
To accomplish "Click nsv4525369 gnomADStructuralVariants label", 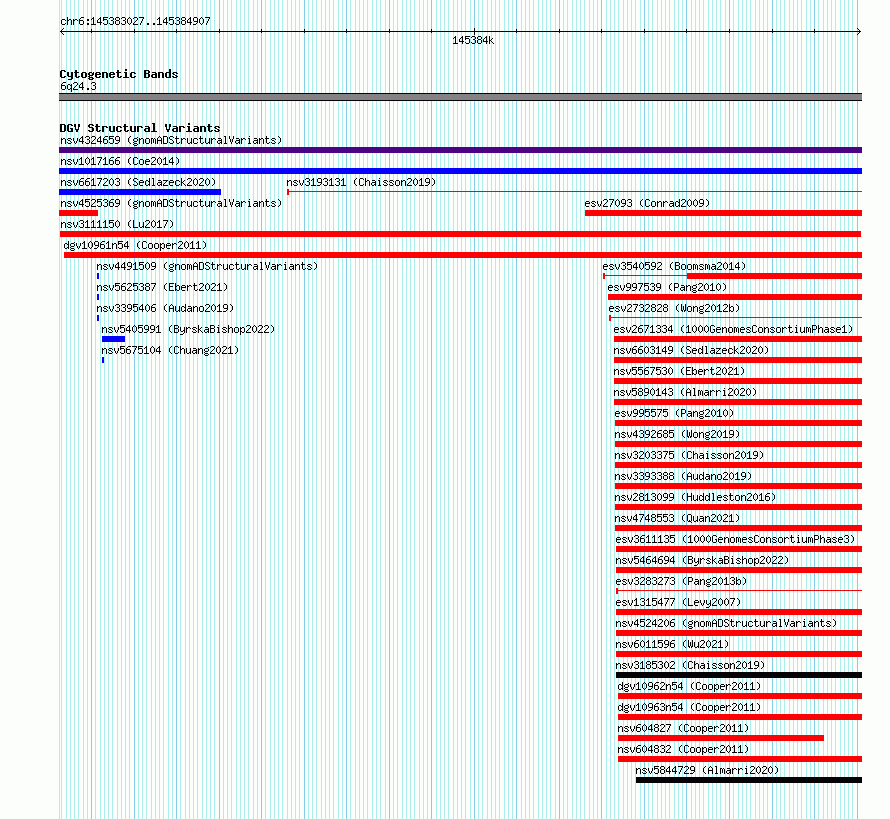I will click(171, 203).
